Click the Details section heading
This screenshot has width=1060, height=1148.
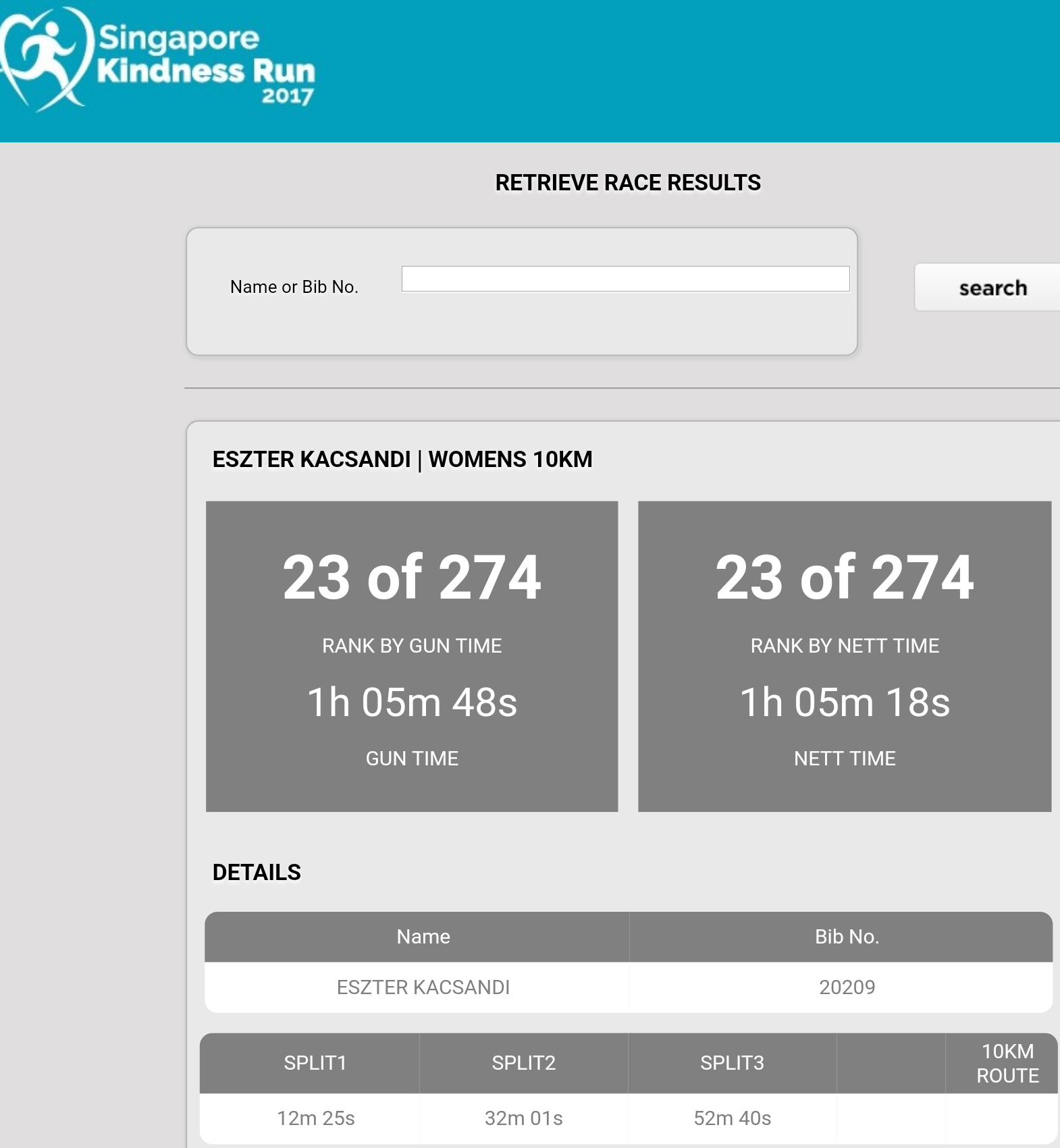pos(257,873)
